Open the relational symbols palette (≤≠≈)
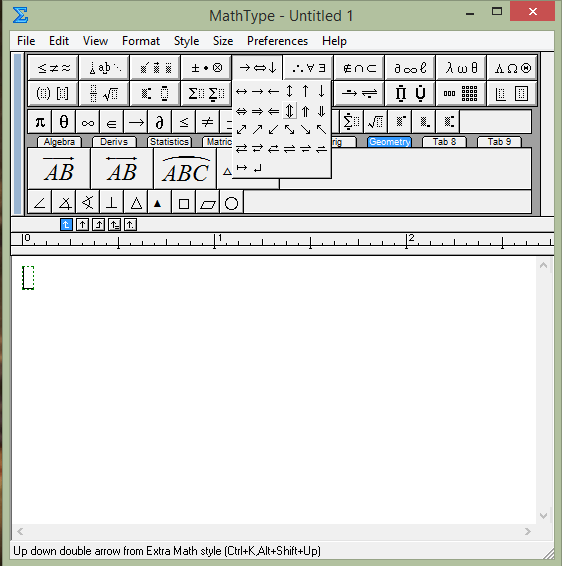Image resolution: width=562 pixels, height=566 pixels. point(53,68)
